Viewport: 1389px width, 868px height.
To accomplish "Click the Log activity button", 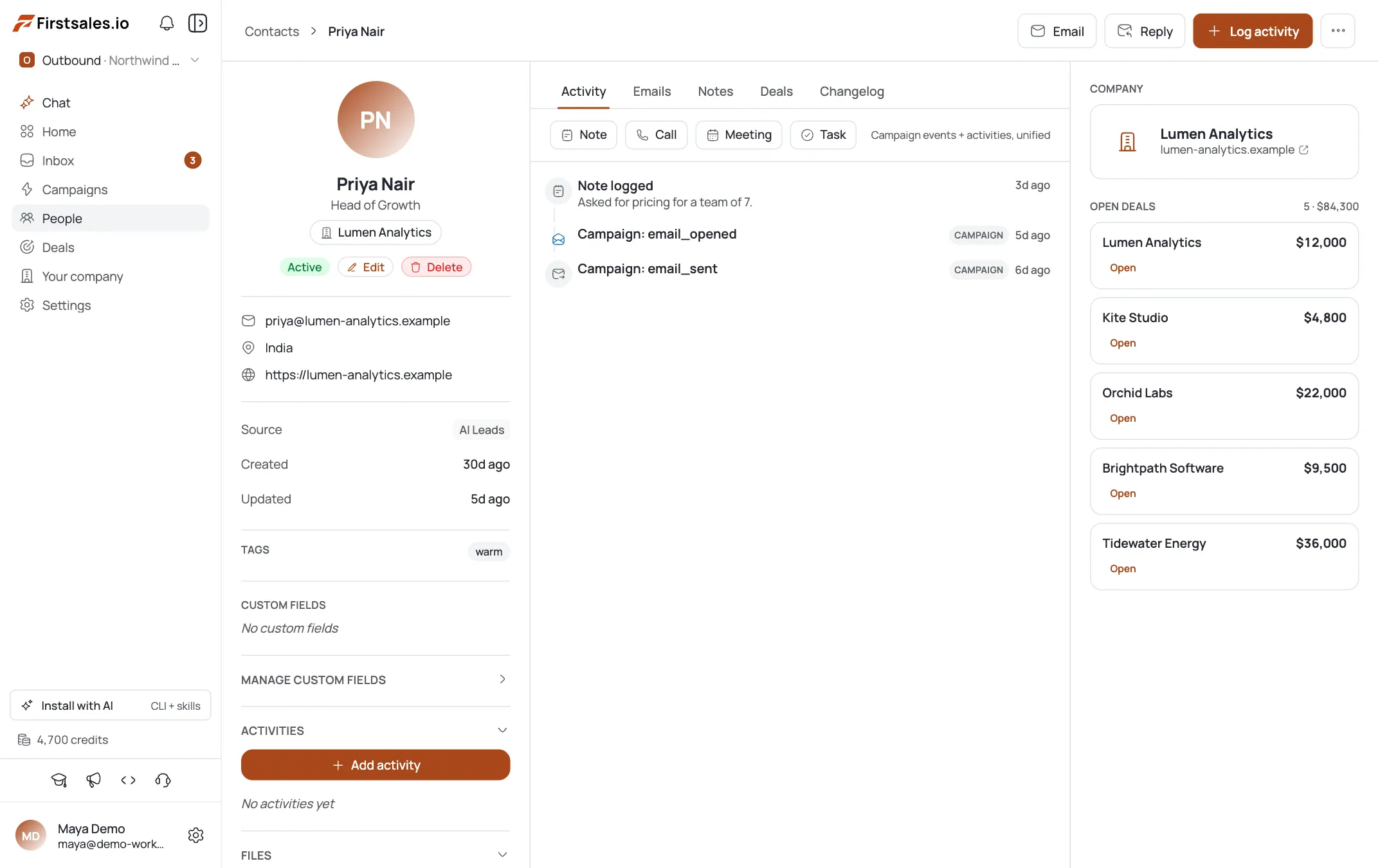I will pos(1252,31).
